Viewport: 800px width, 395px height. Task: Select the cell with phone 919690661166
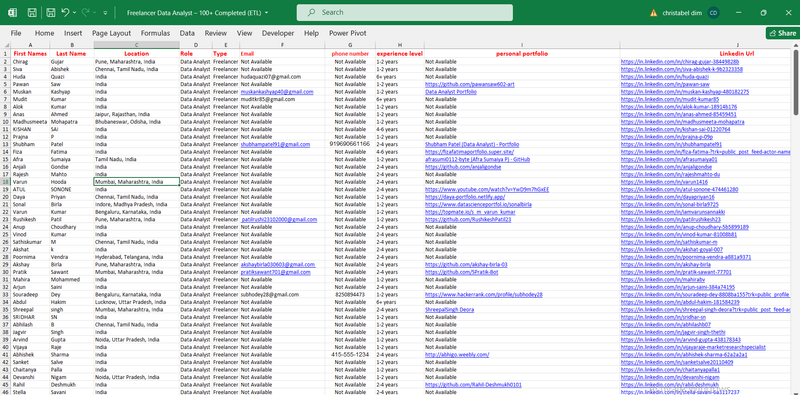click(x=350, y=144)
